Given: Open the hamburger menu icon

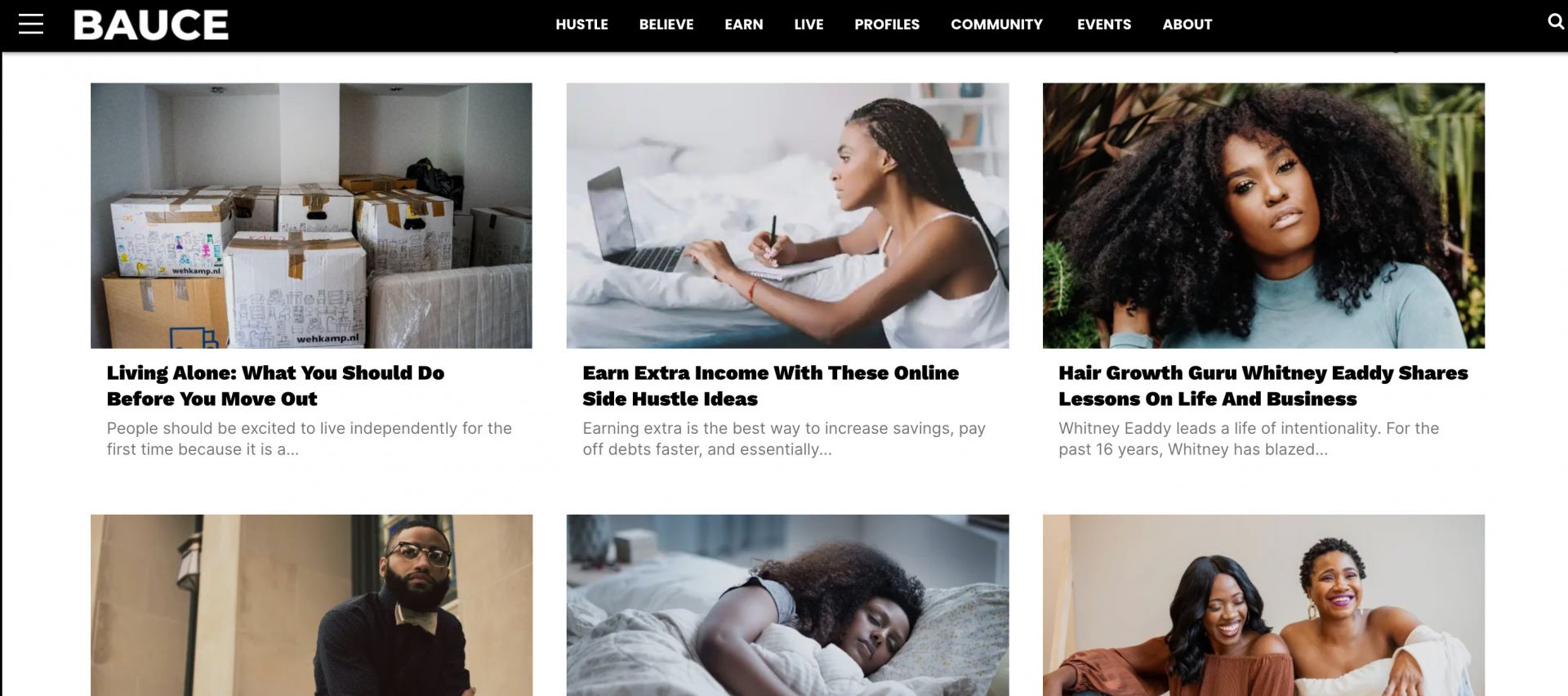Looking at the screenshot, I should tap(31, 25).
